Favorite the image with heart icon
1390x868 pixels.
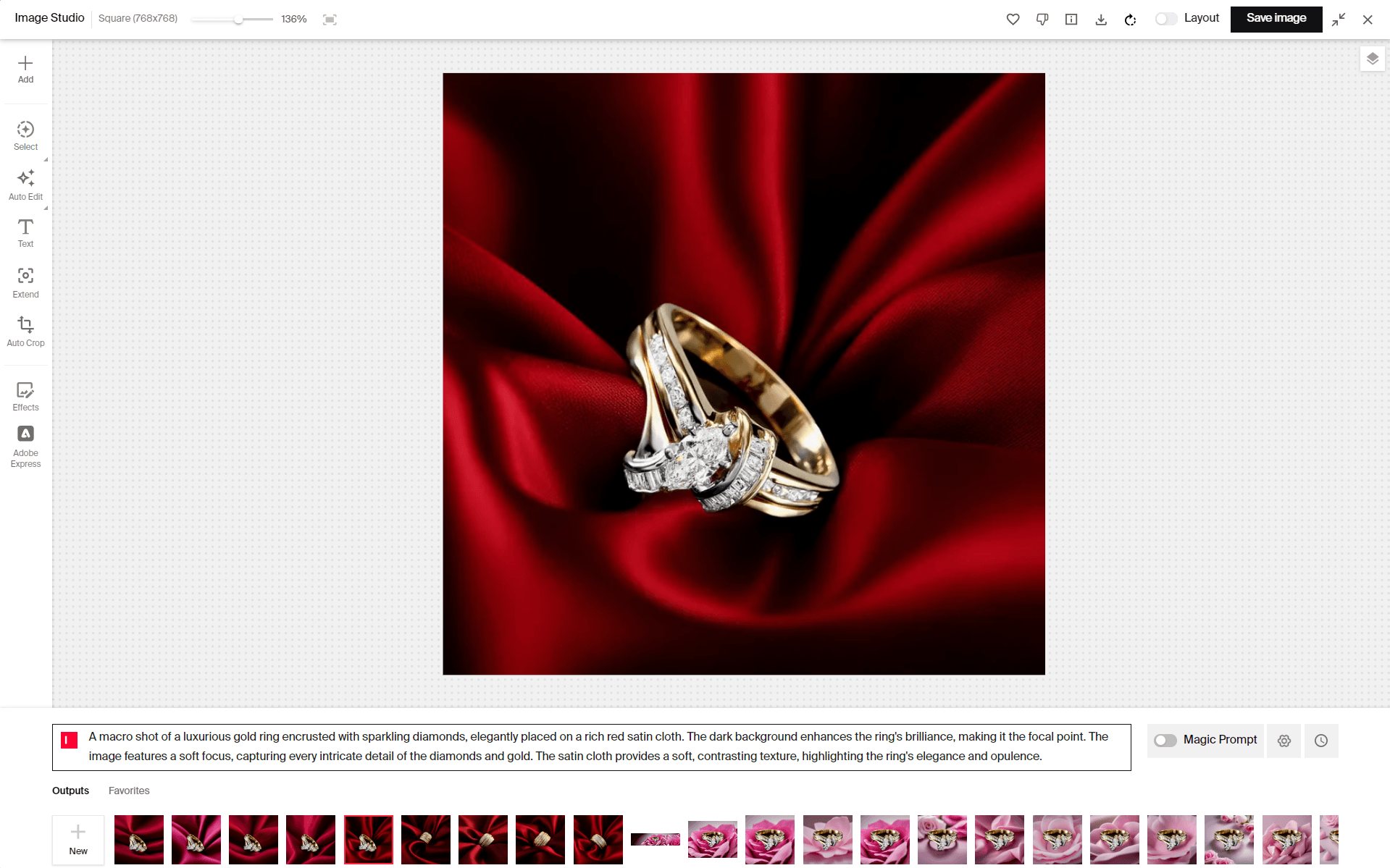(x=1013, y=20)
